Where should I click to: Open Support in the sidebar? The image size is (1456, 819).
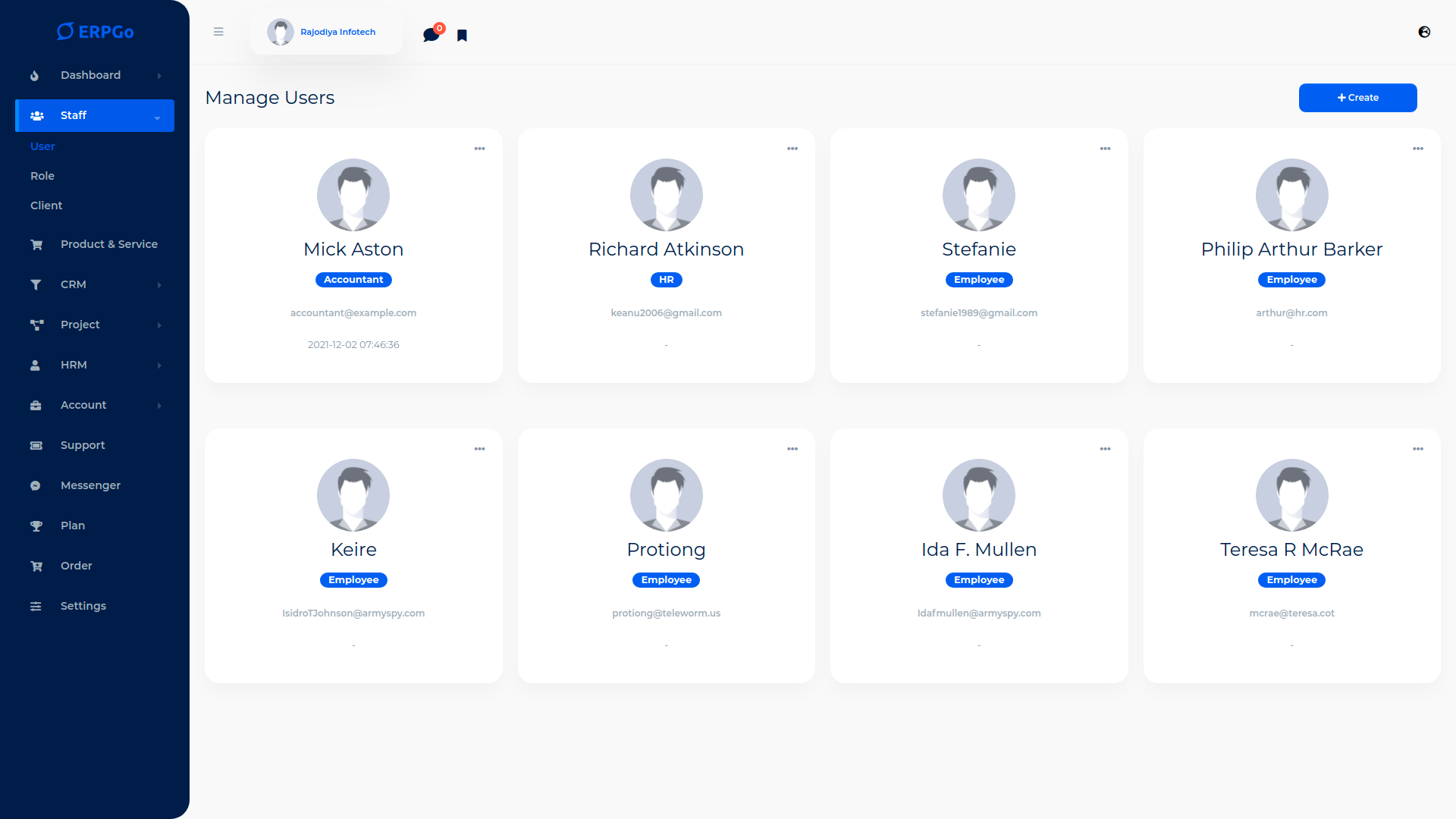[x=83, y=445]
